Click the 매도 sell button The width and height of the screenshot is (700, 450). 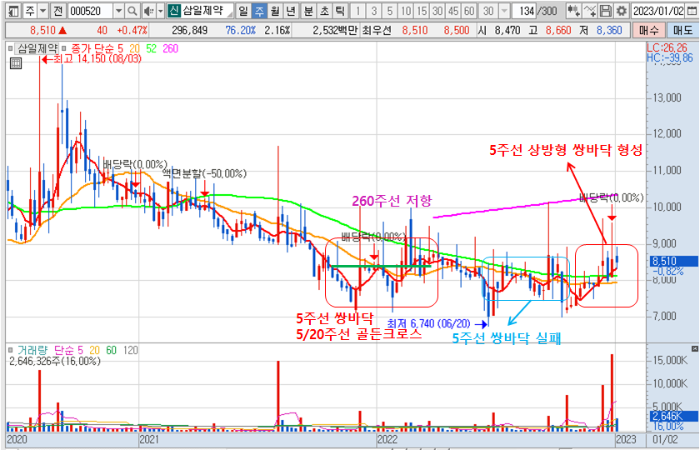tap(683, 30)
